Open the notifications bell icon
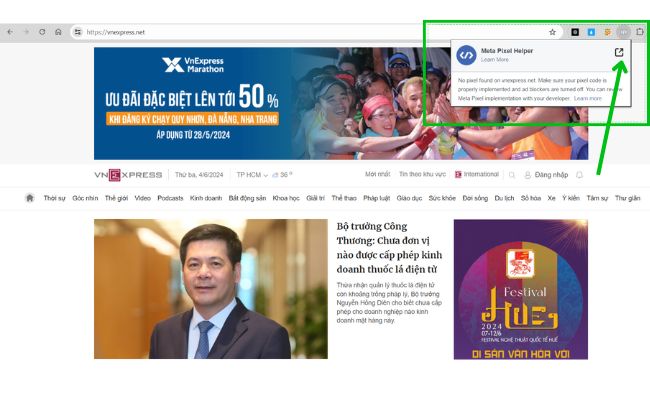The width and height of the screenshot is (650, 400). click(579, 175)
